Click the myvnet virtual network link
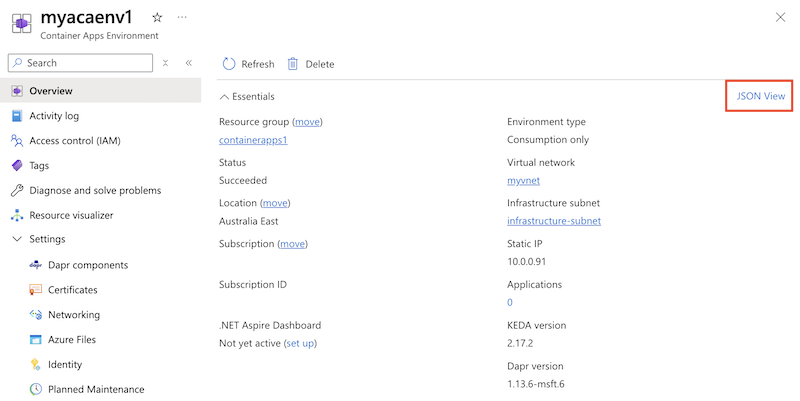Screen dimensions: 800x401 526,181
